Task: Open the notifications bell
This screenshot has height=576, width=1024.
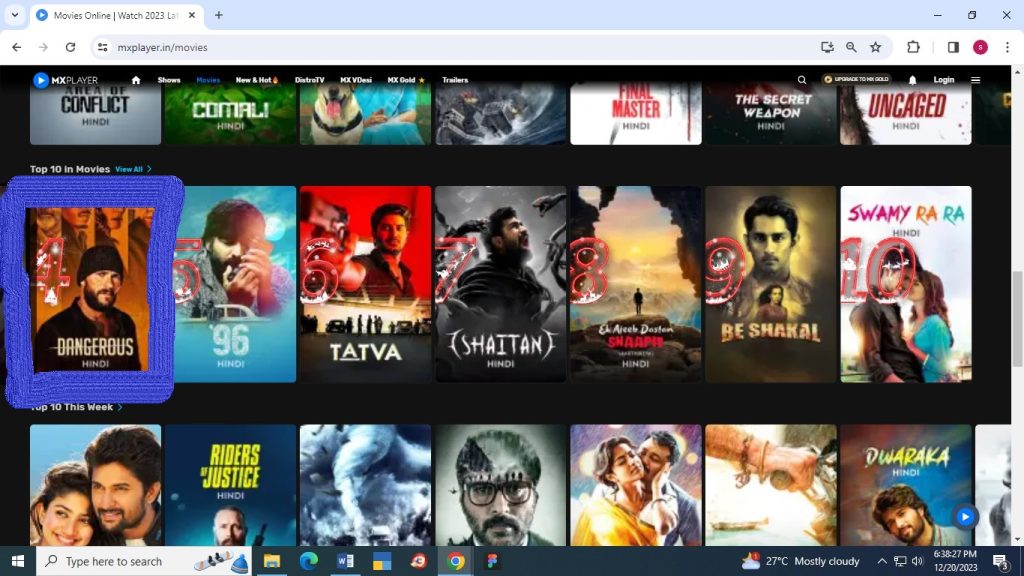Action: (x=912, y=80)
